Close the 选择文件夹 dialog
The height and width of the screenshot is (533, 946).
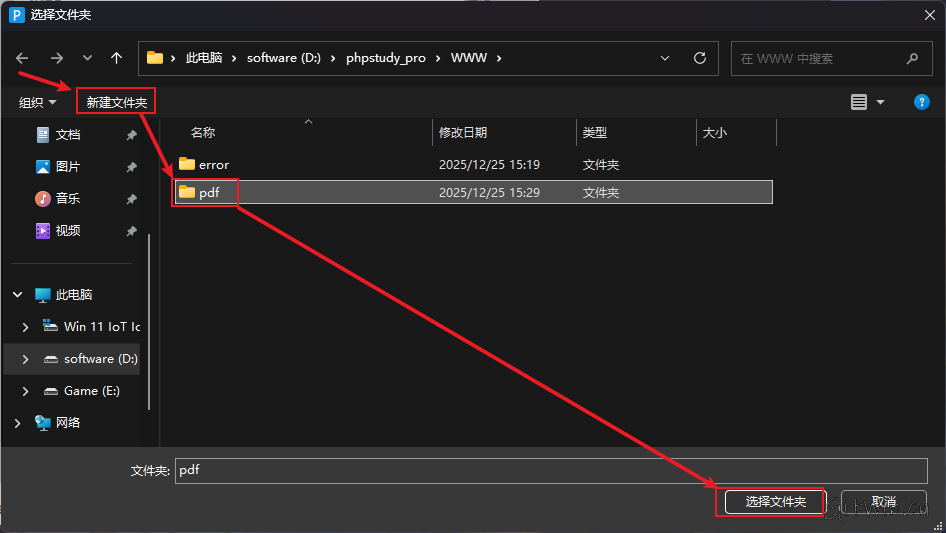tap(930, 15)
